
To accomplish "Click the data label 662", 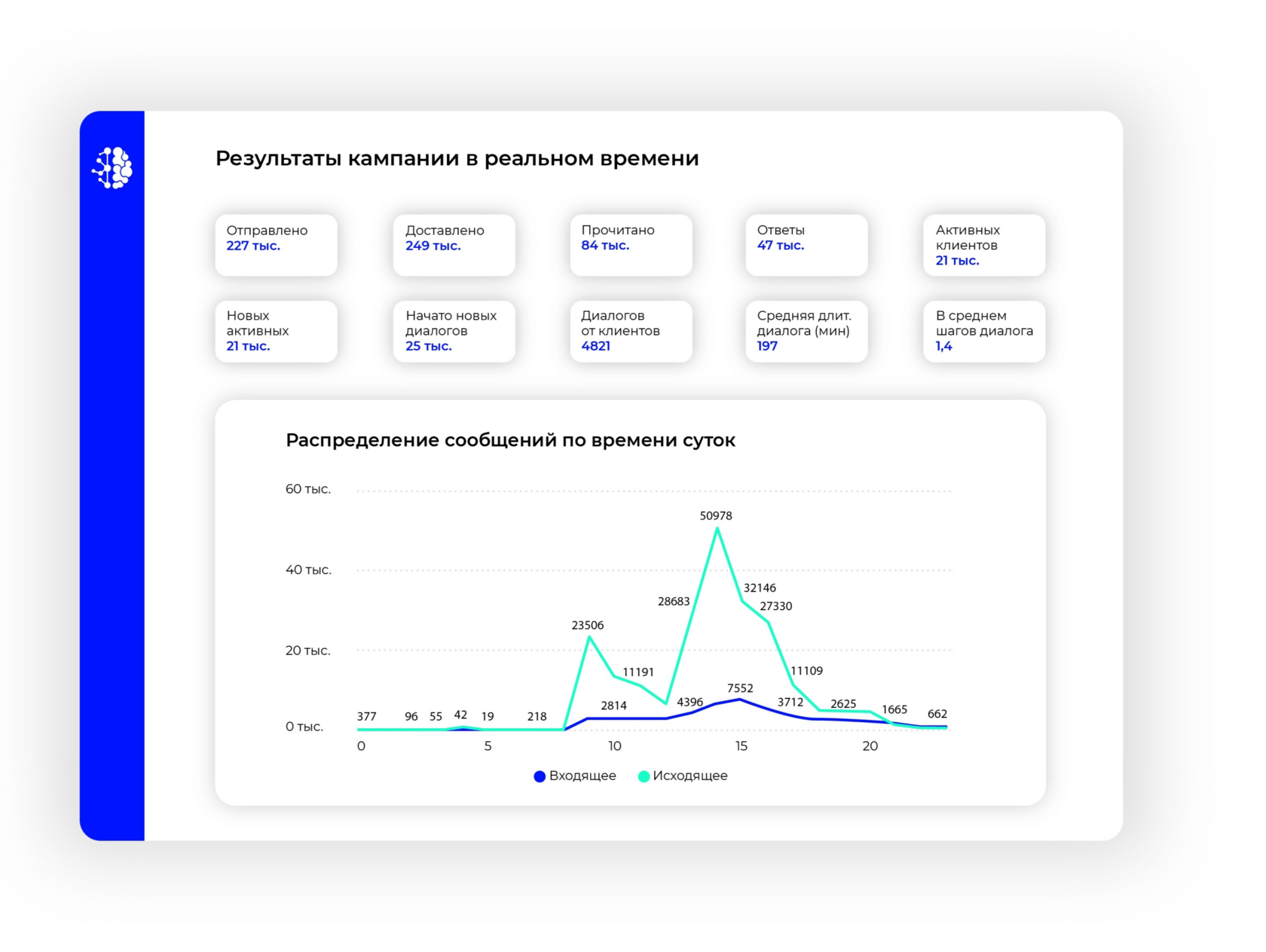I will pos(937,714).
